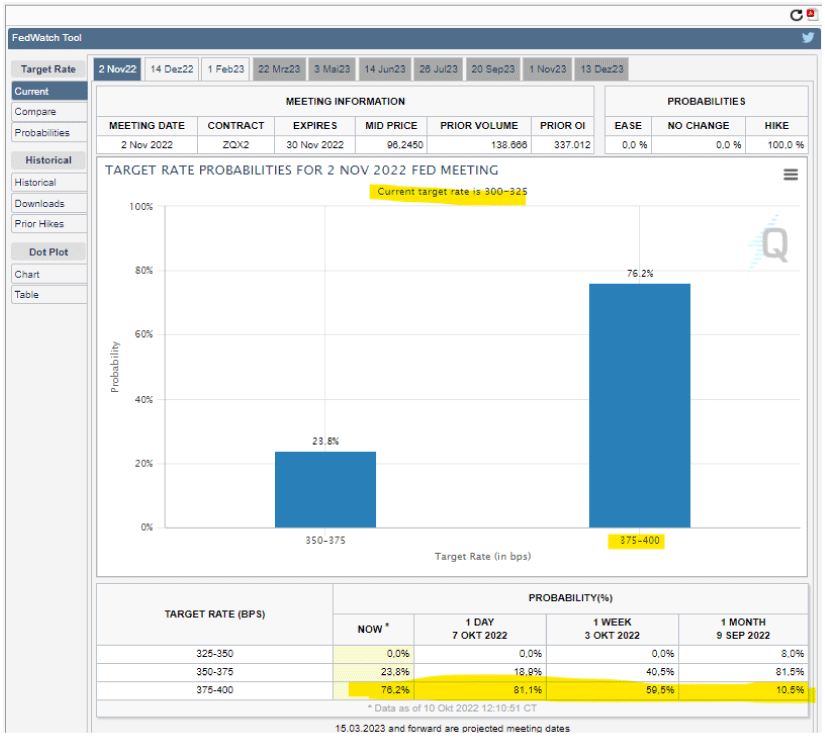
Task: Open Compare in the Target Rate sidebar
Action: click(48, 112)
